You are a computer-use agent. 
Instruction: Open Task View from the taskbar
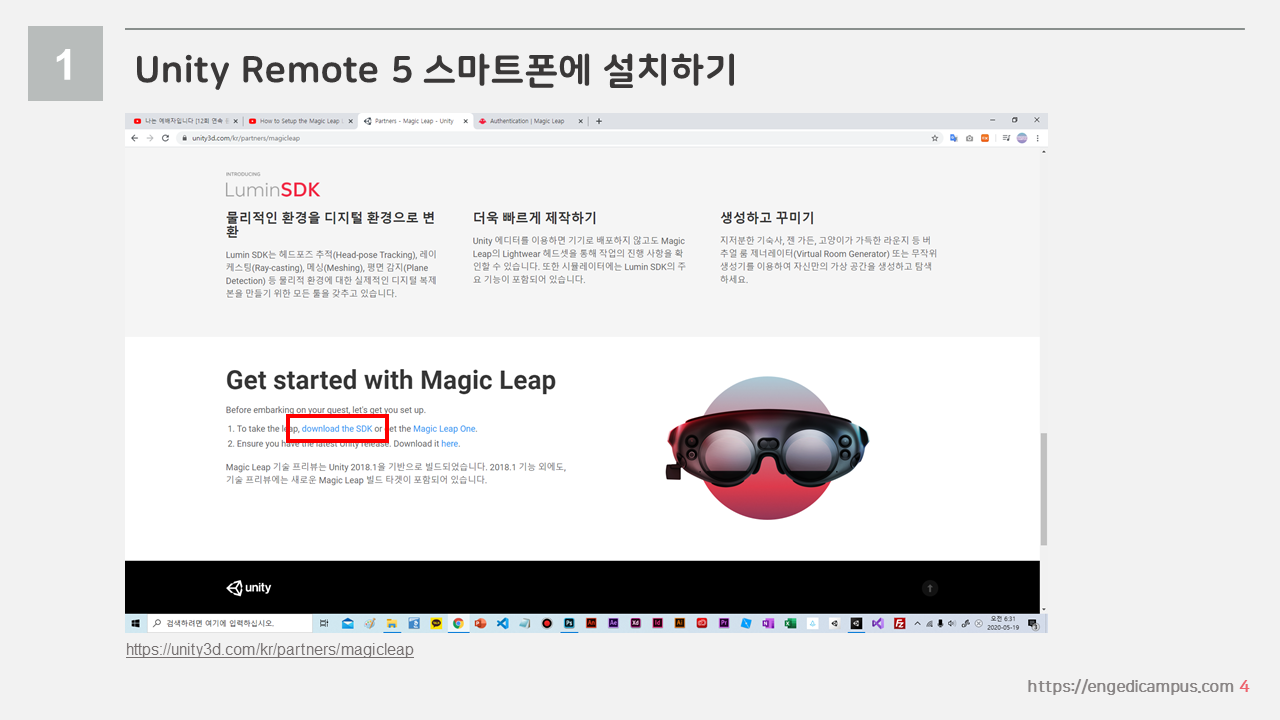tap(324, 623)
